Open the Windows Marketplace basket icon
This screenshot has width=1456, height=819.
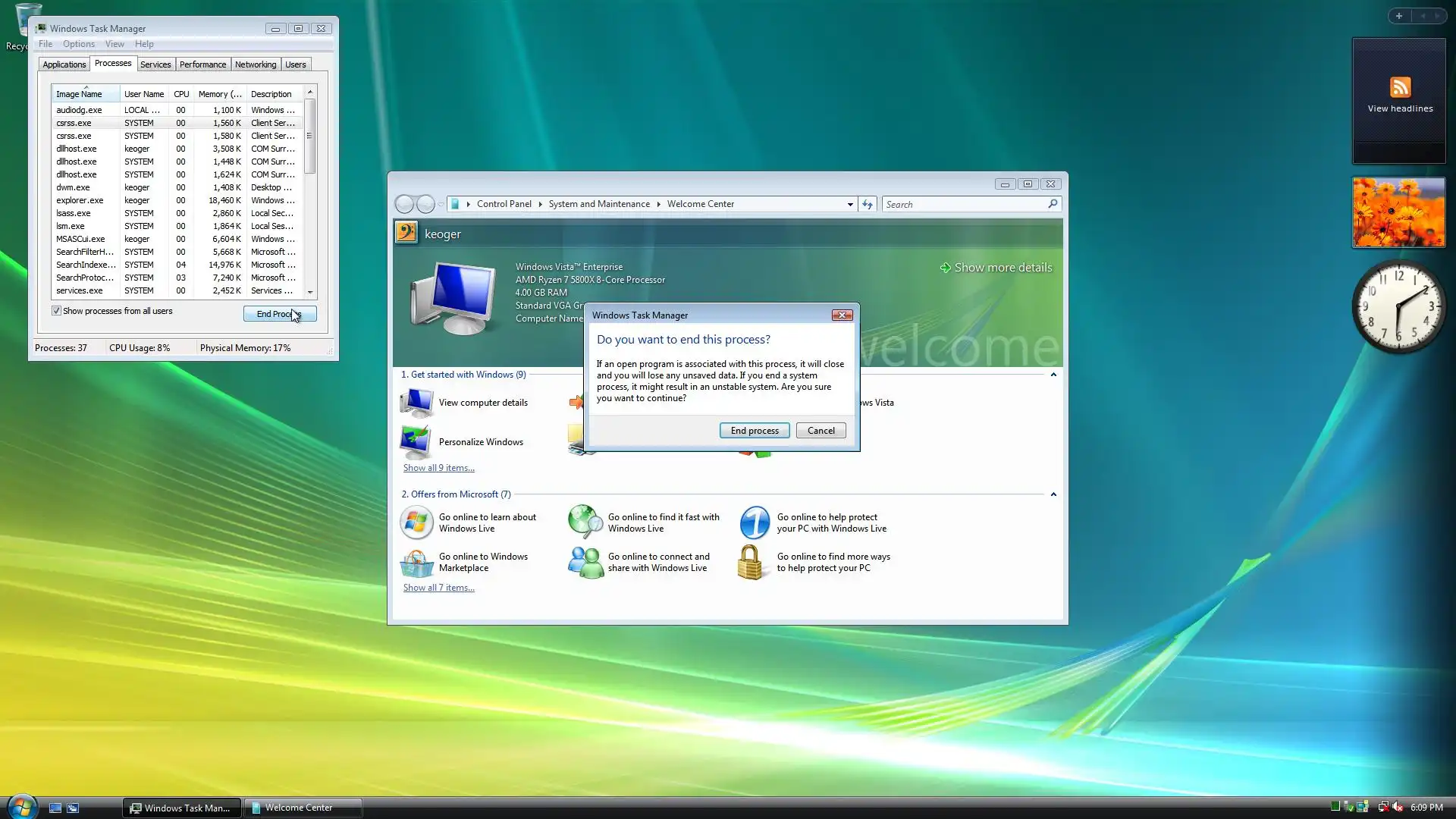pyautogui.click(x=416, y=563)
